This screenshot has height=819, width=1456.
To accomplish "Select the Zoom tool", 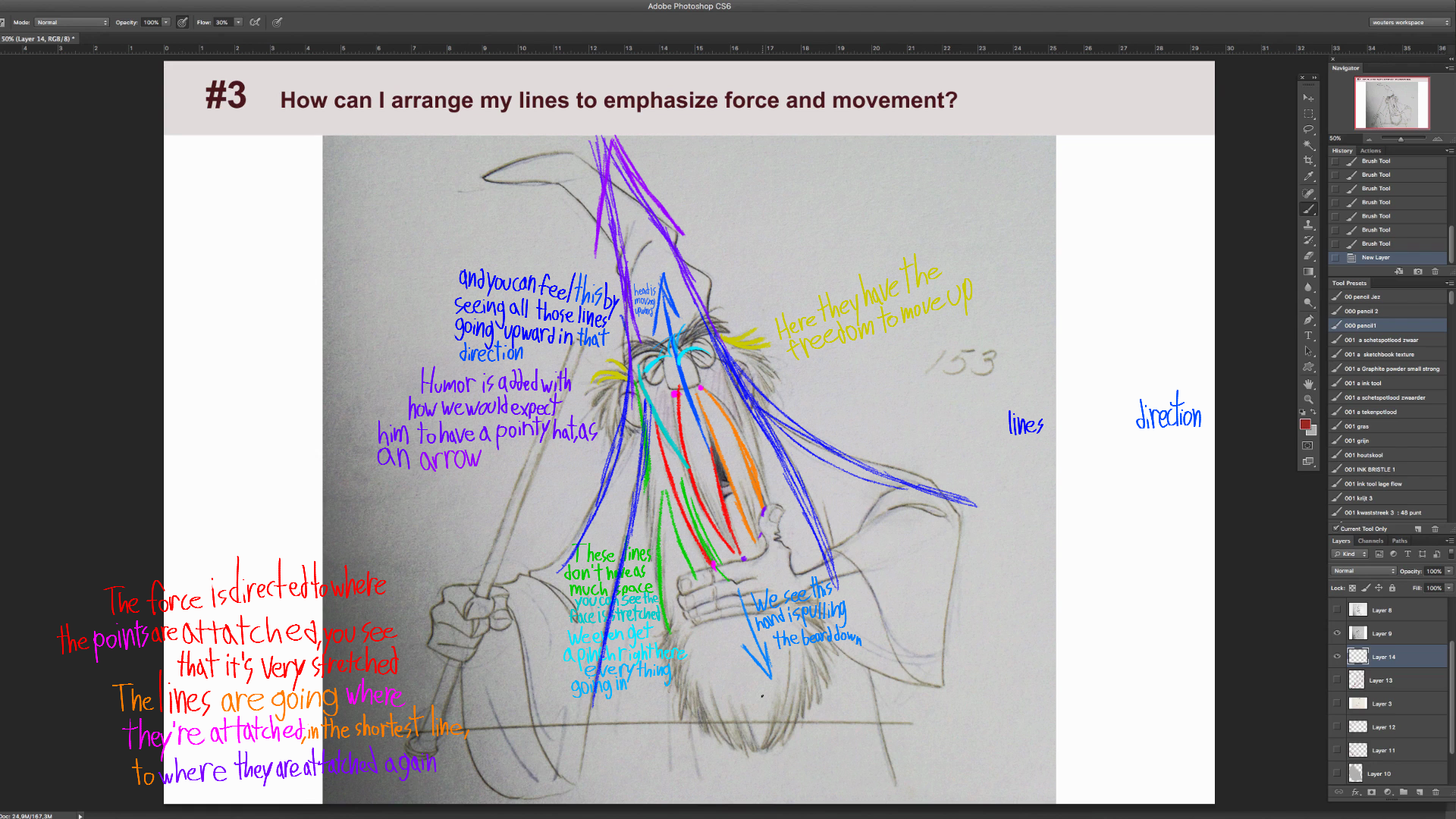I will pyautogui.click(x=1308, y=399).
